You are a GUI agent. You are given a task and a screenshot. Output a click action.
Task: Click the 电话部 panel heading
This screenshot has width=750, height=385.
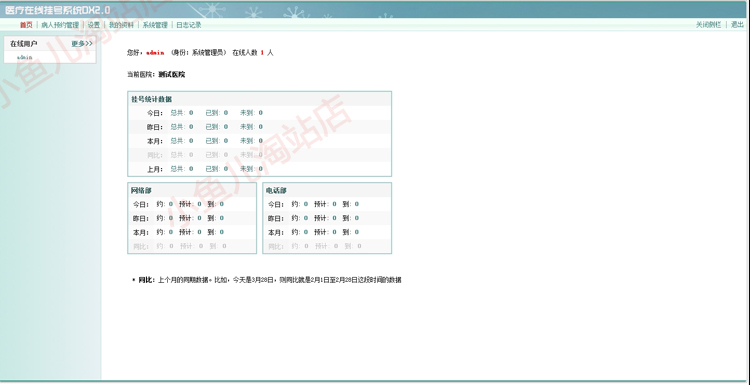(276, 190)
